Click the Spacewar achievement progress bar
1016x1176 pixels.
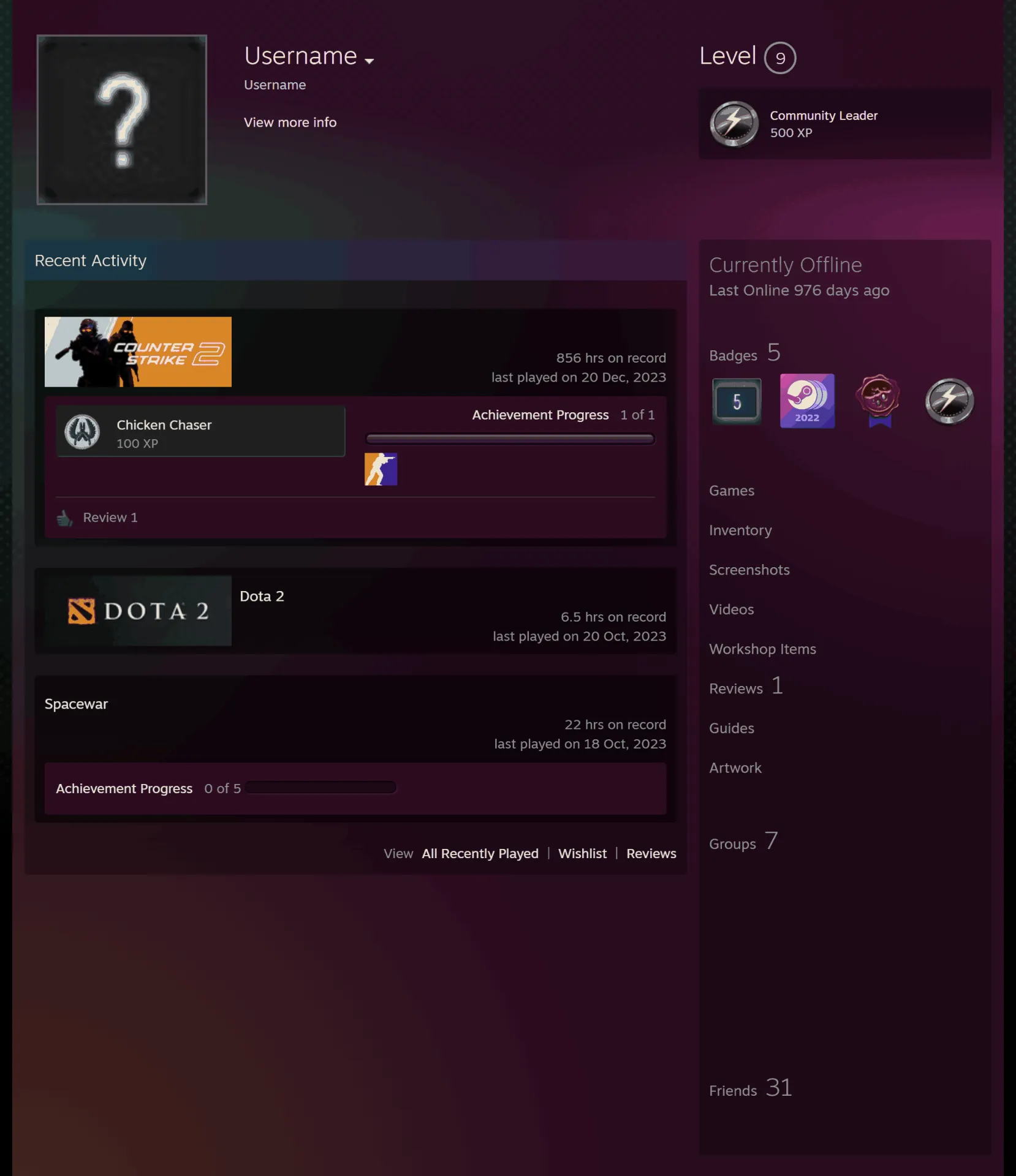pyautogui.click(x=320, y=788)
